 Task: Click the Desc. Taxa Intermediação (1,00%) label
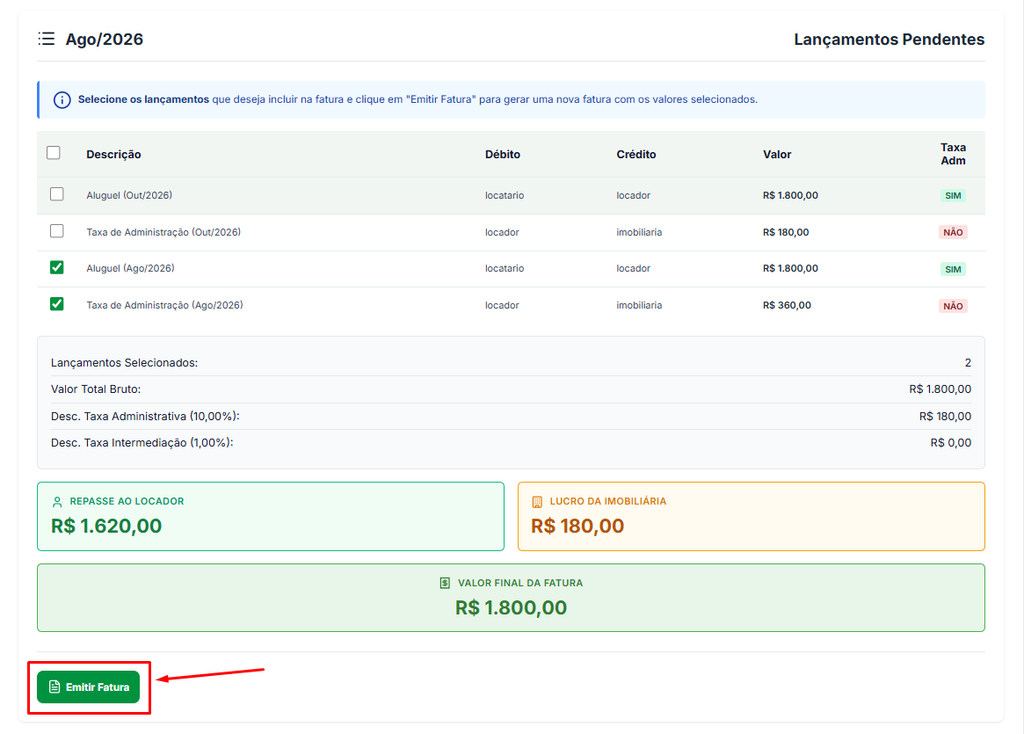click(x=142, y=443)
